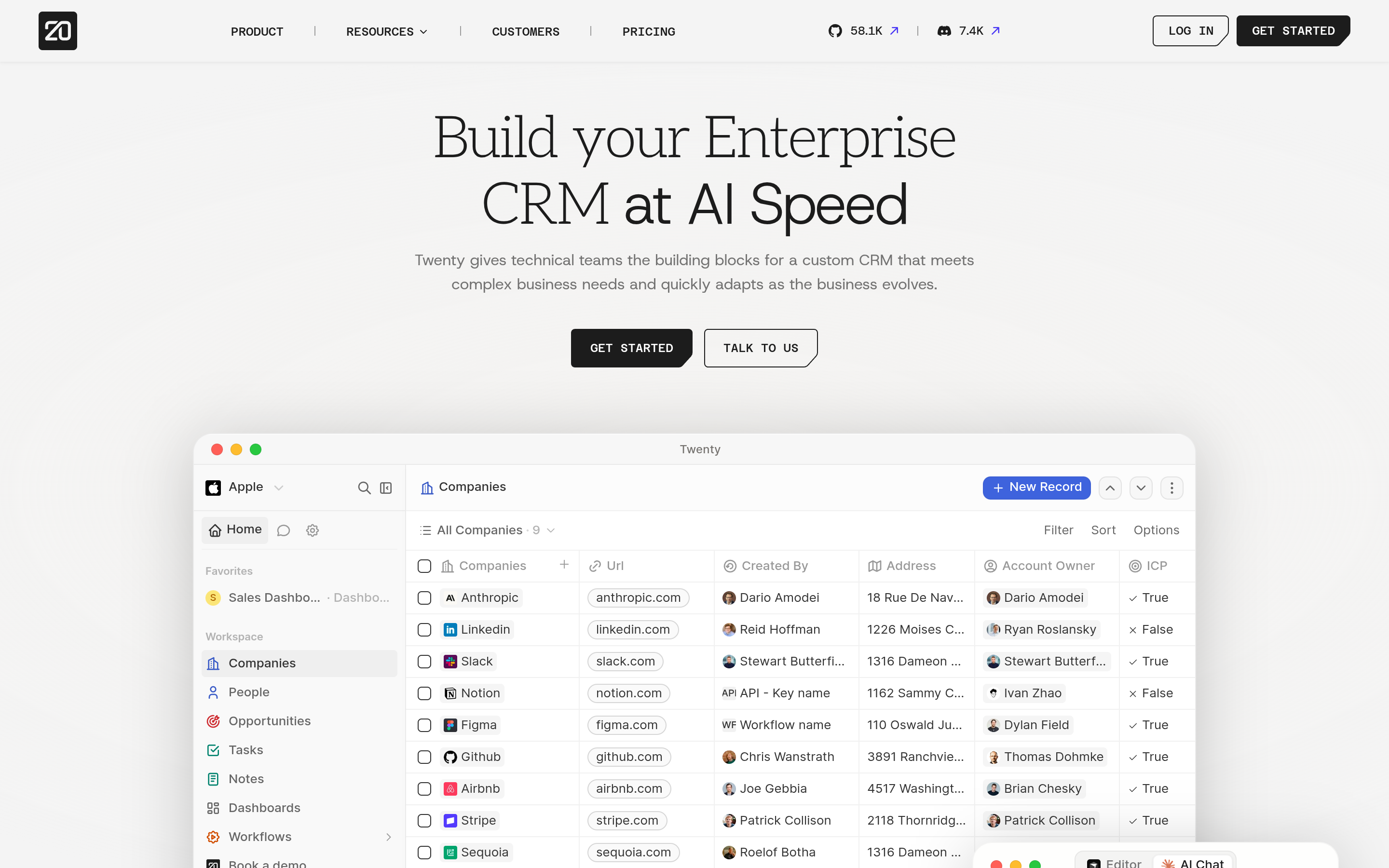
Task: Select the Stripe row checkbox
Action: click(x=424, y=820)
